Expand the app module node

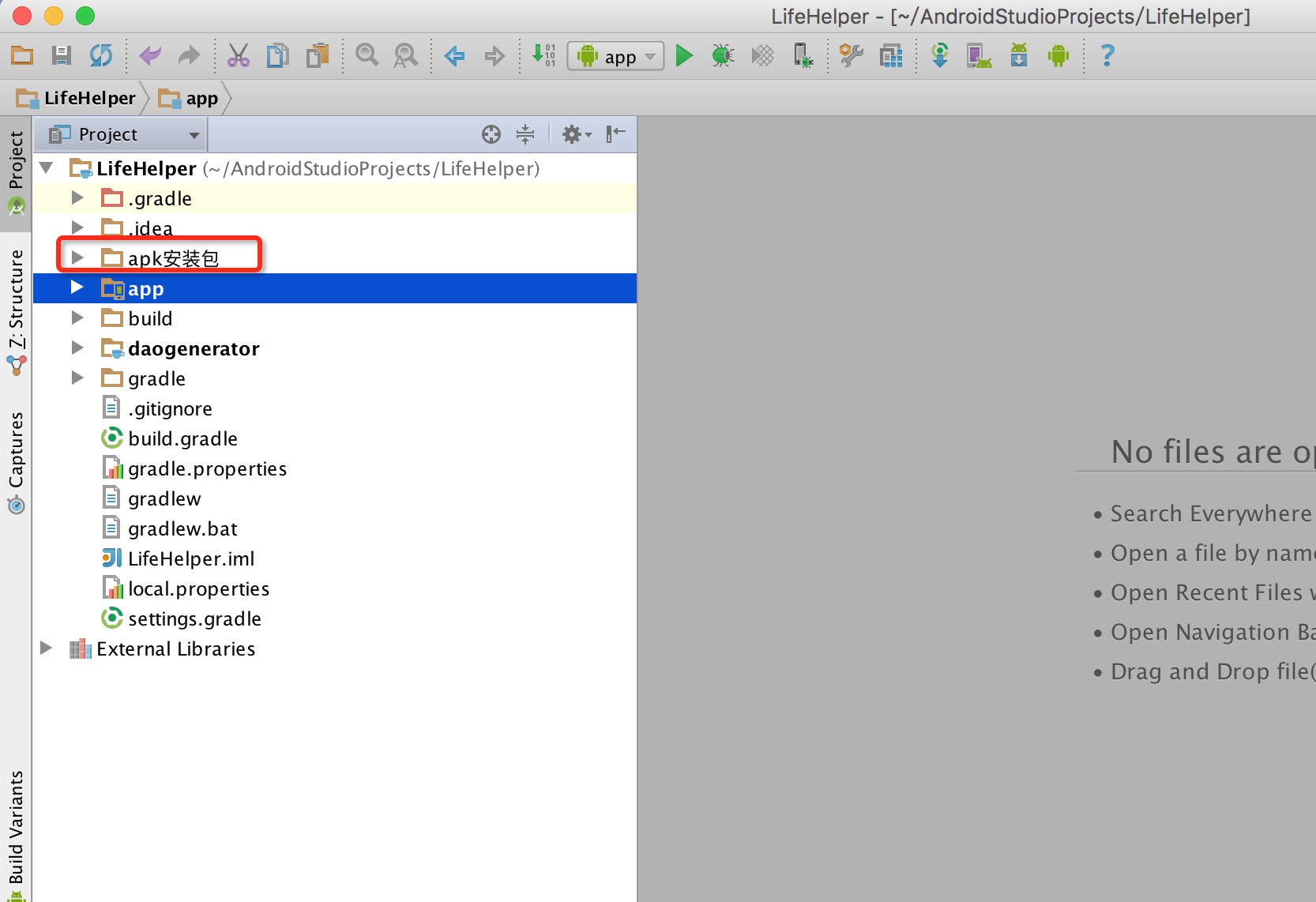click(x=77, y=288)
